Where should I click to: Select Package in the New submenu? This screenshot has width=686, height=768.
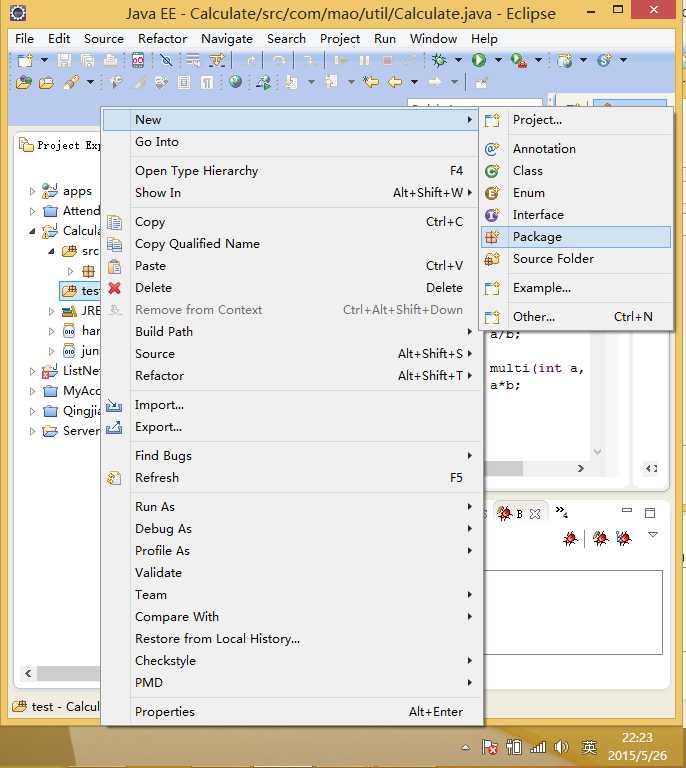[x=575, y=237]
